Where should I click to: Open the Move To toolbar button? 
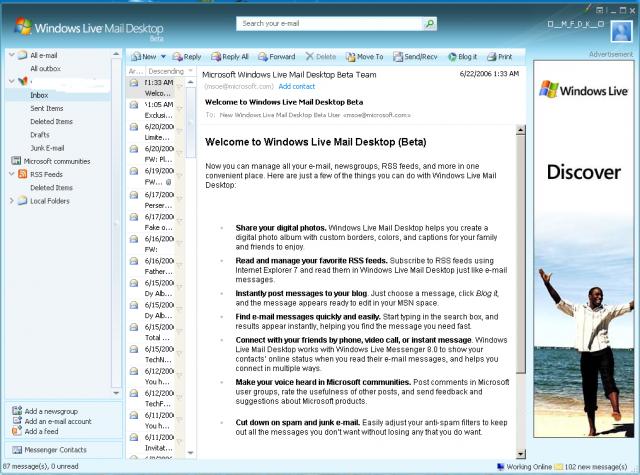(364, 57)
